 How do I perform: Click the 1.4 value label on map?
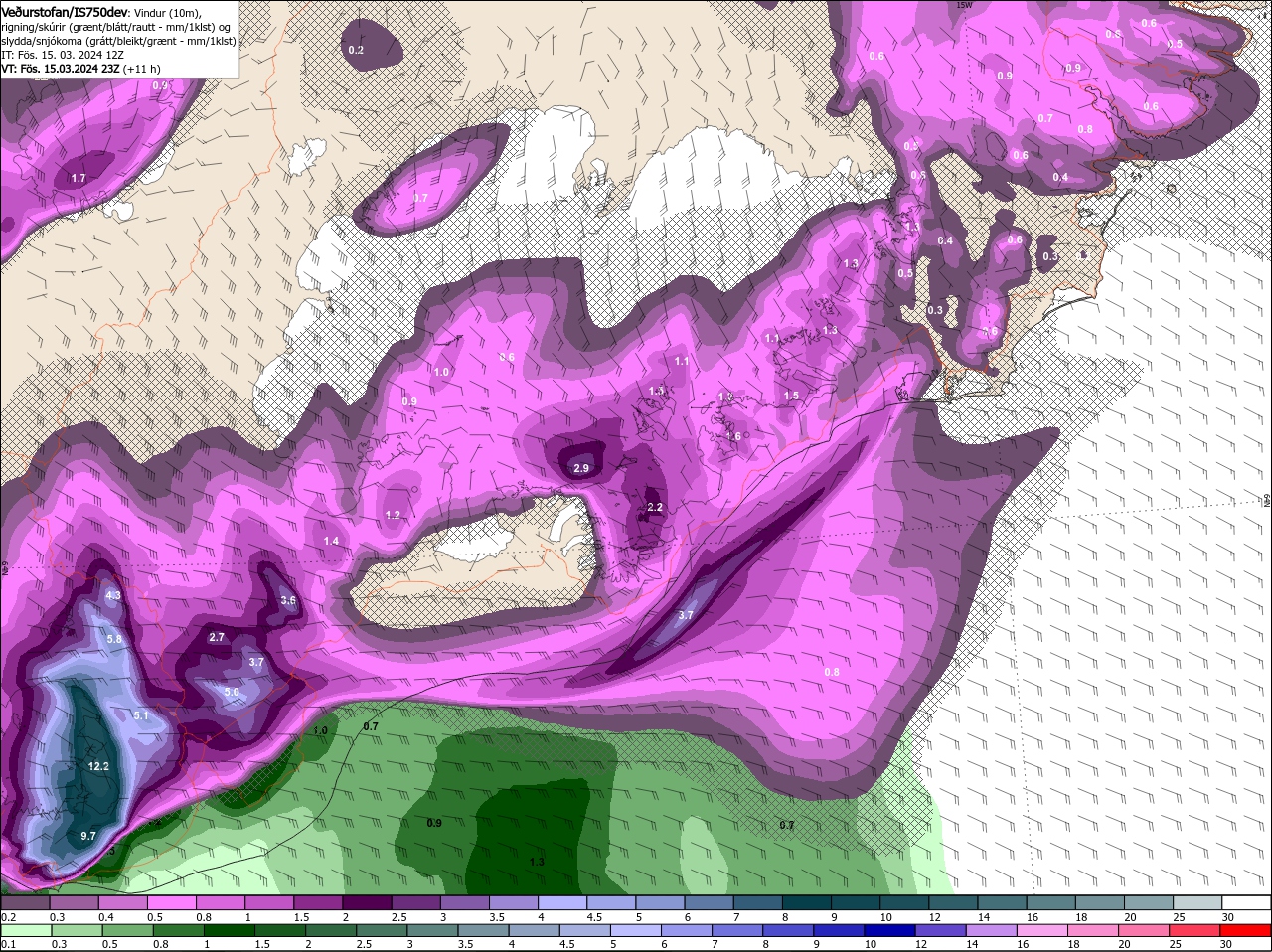331,541
